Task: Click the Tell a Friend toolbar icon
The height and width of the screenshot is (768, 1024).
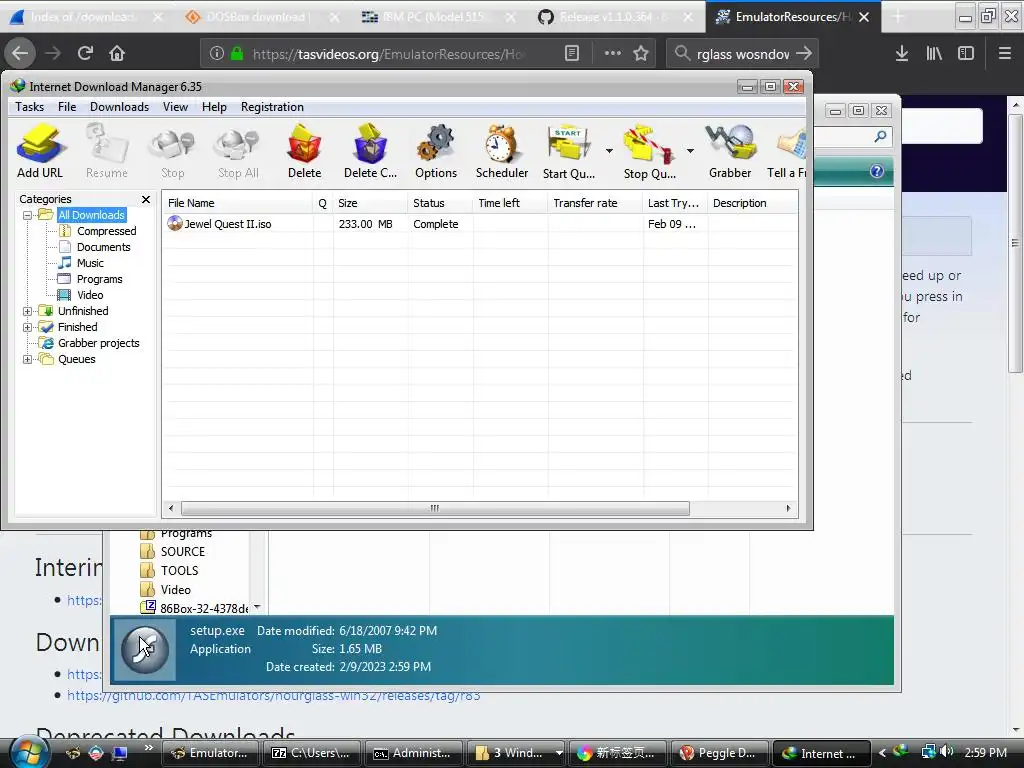Action: pos(788,151)
